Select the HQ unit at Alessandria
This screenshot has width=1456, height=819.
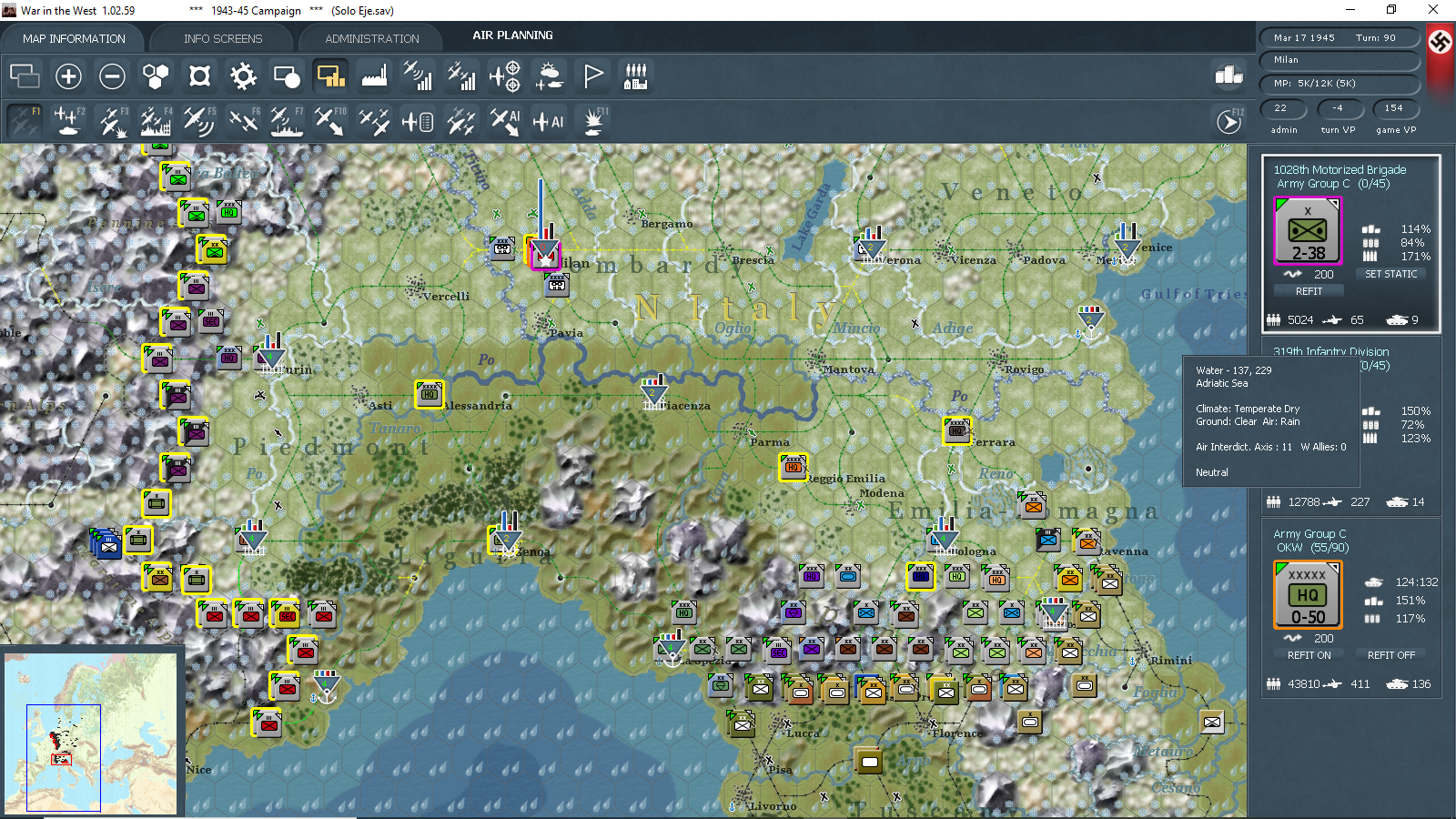430,394
